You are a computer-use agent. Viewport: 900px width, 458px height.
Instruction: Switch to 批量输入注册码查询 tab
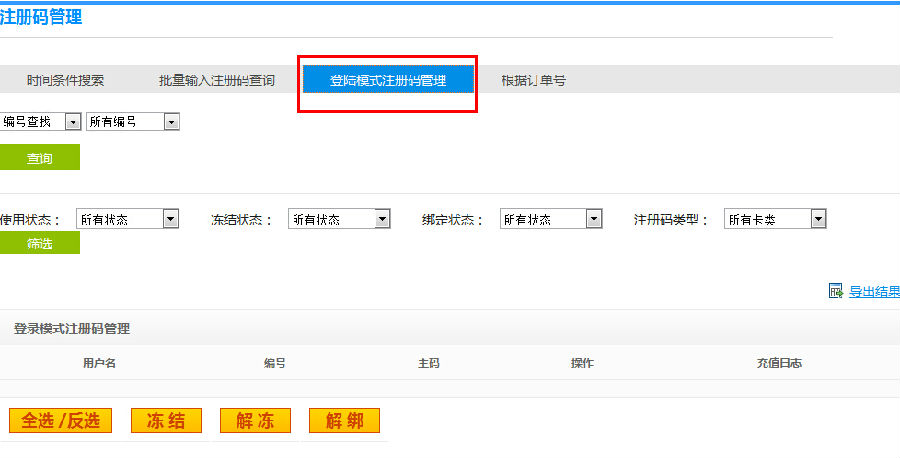pos(216,81)
